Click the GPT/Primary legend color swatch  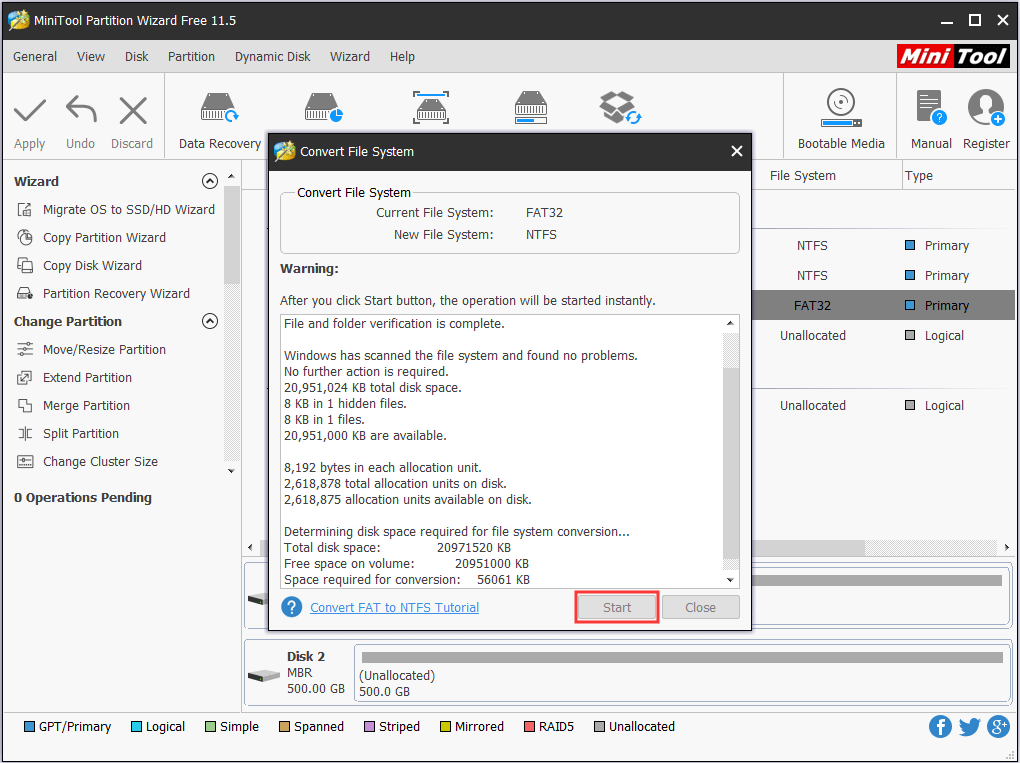pos(29,727)
